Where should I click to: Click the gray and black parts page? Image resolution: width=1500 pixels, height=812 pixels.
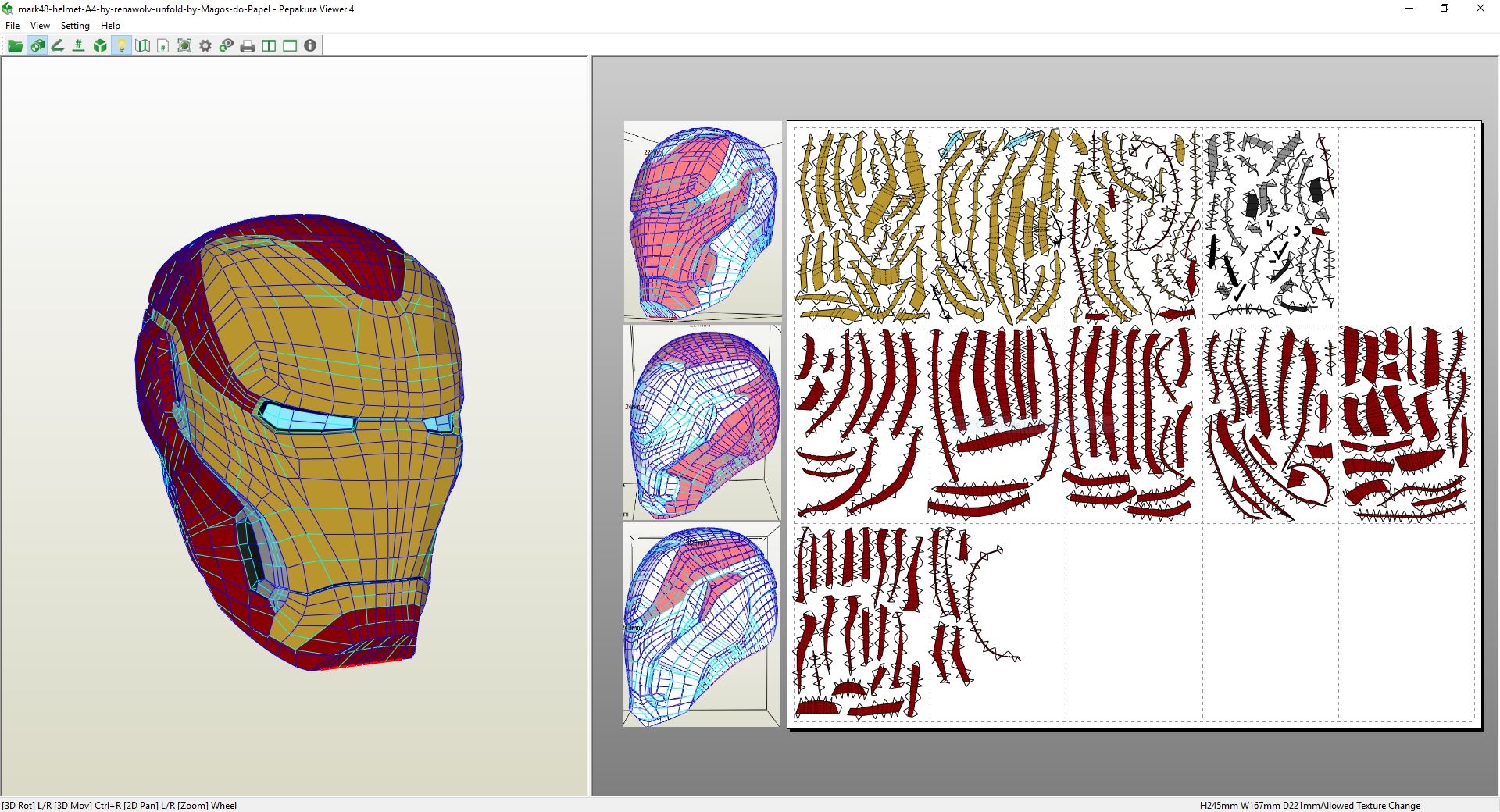point(1270,226)
